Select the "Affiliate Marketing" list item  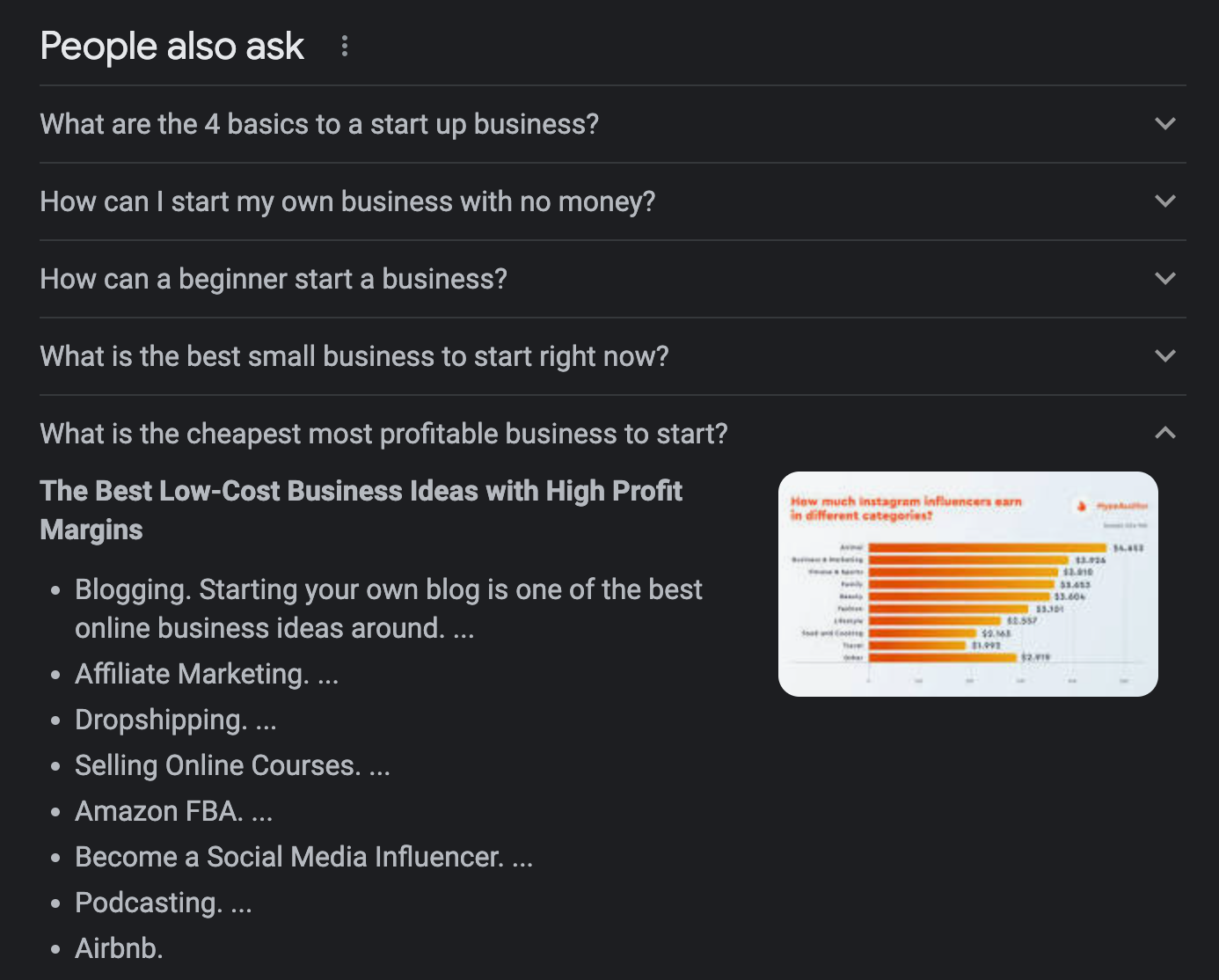(x=206, y=674)
